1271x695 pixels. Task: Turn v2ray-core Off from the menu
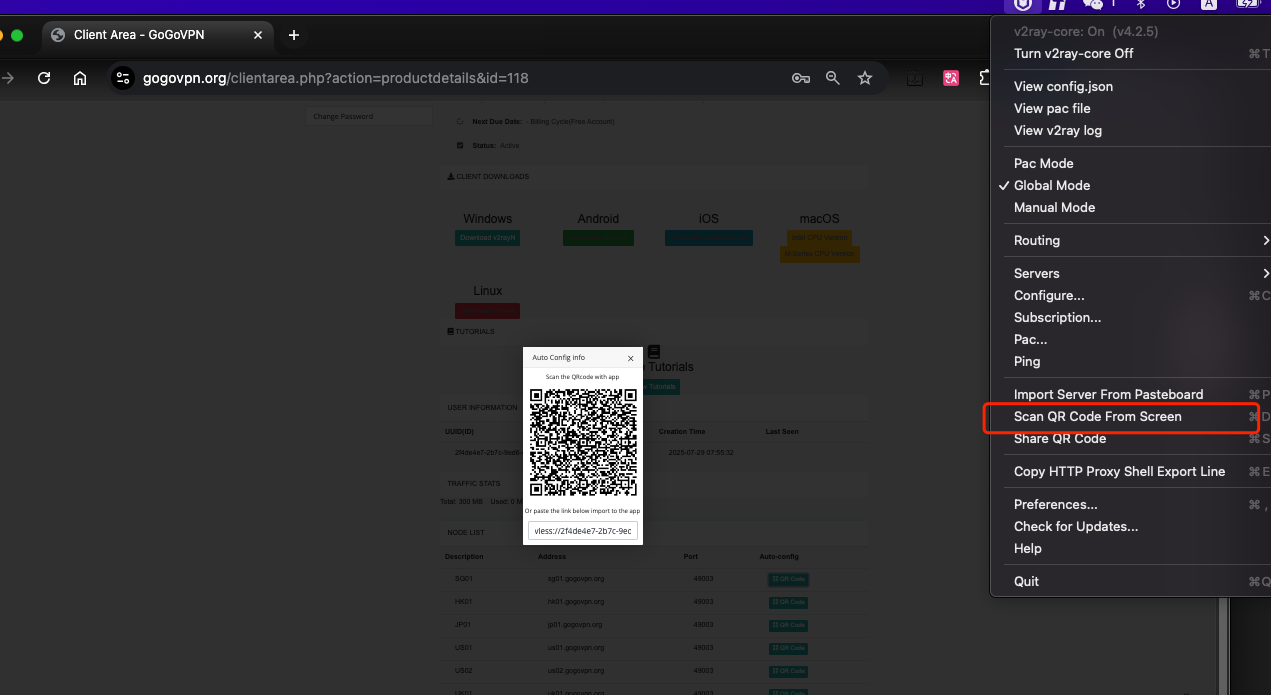click(1074, 54)
